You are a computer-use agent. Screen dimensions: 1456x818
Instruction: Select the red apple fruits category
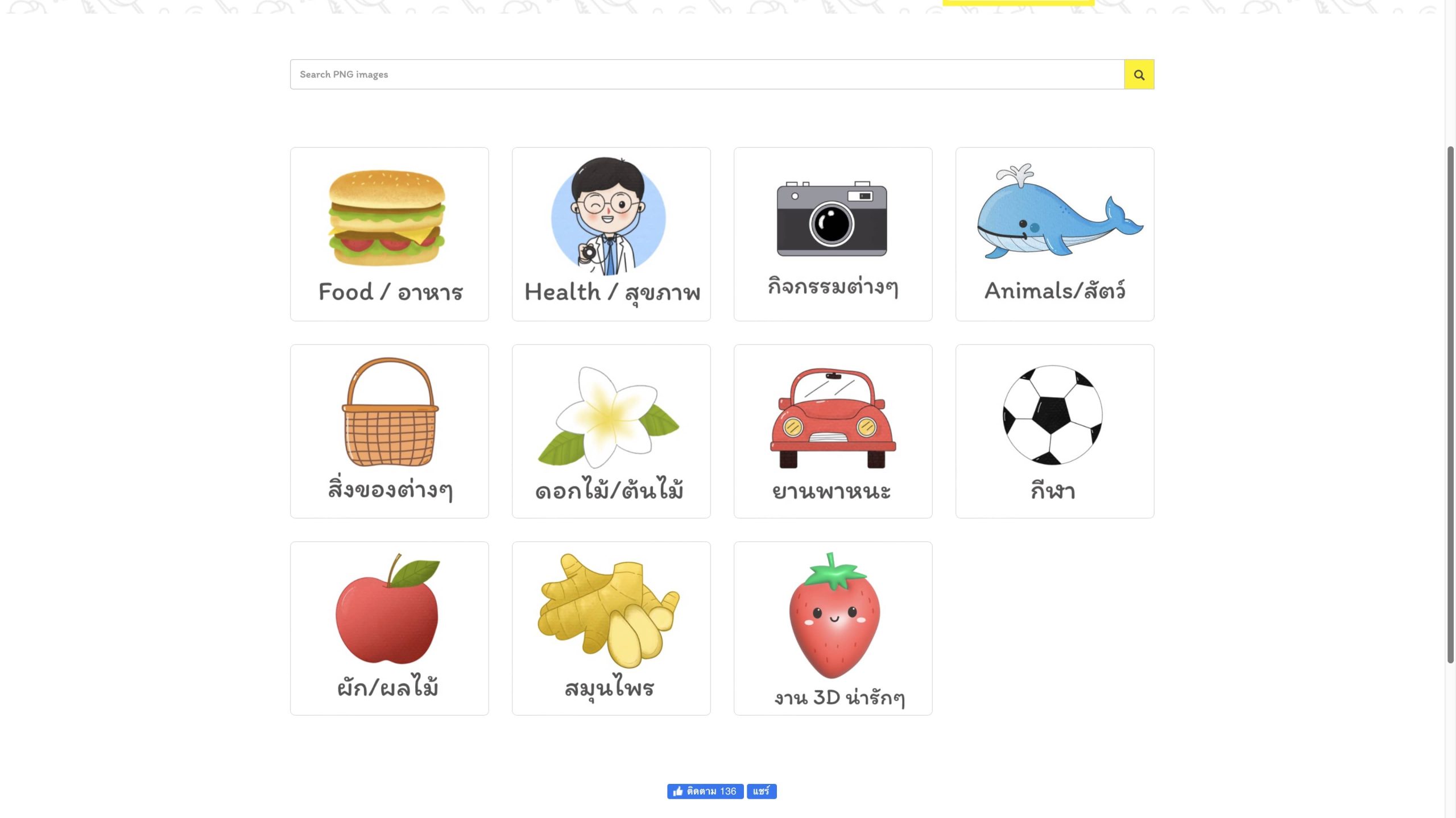click(x=387, y=609)
